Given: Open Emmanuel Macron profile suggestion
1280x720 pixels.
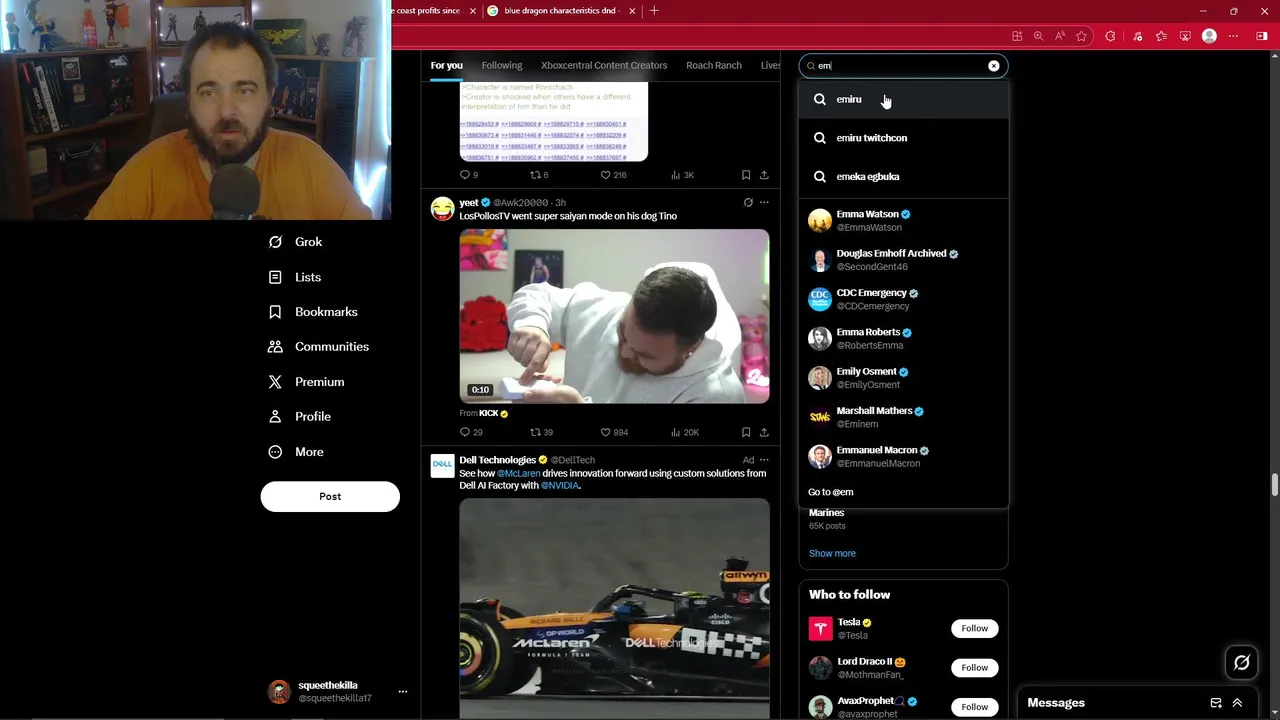Looking at the screenshot, I should [x=903, y=456].
